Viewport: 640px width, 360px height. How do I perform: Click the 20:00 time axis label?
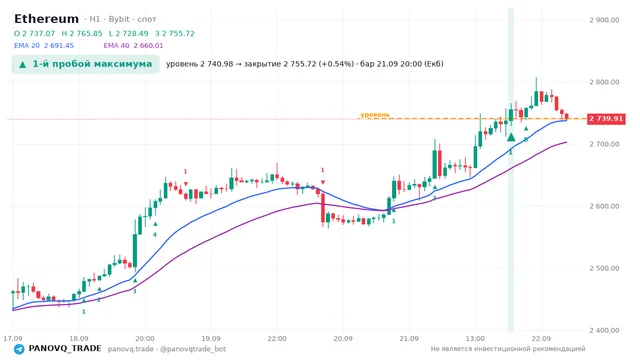(x=145, y=338)
